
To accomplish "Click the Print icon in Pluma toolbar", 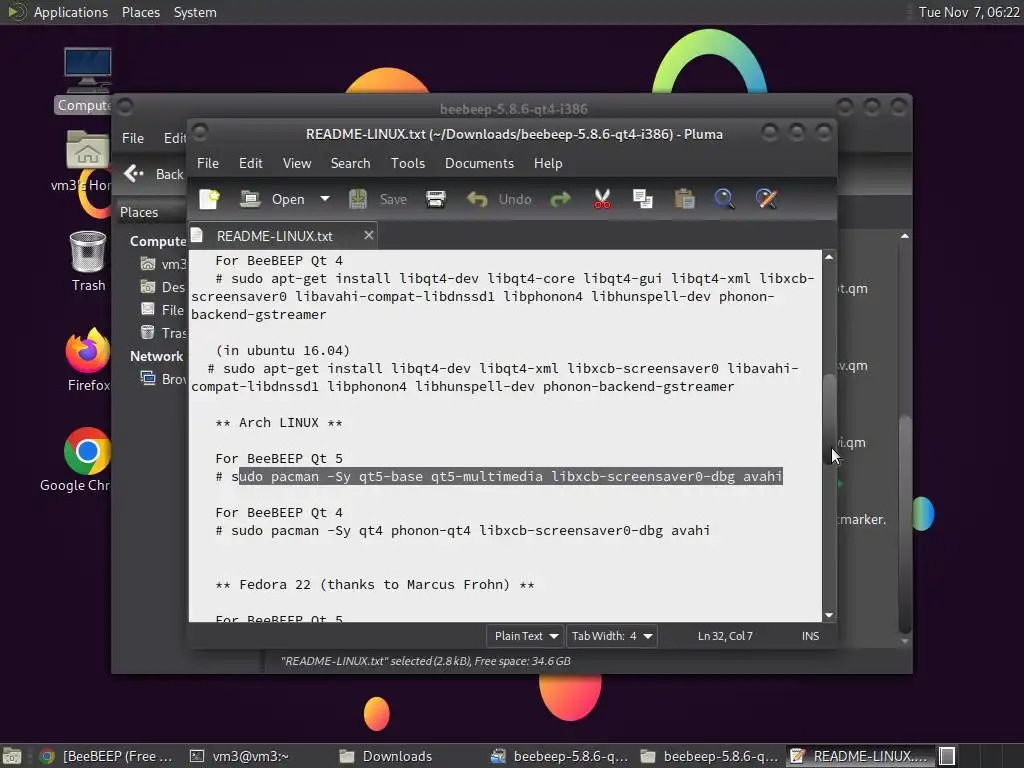I will [x=436, y=199].
